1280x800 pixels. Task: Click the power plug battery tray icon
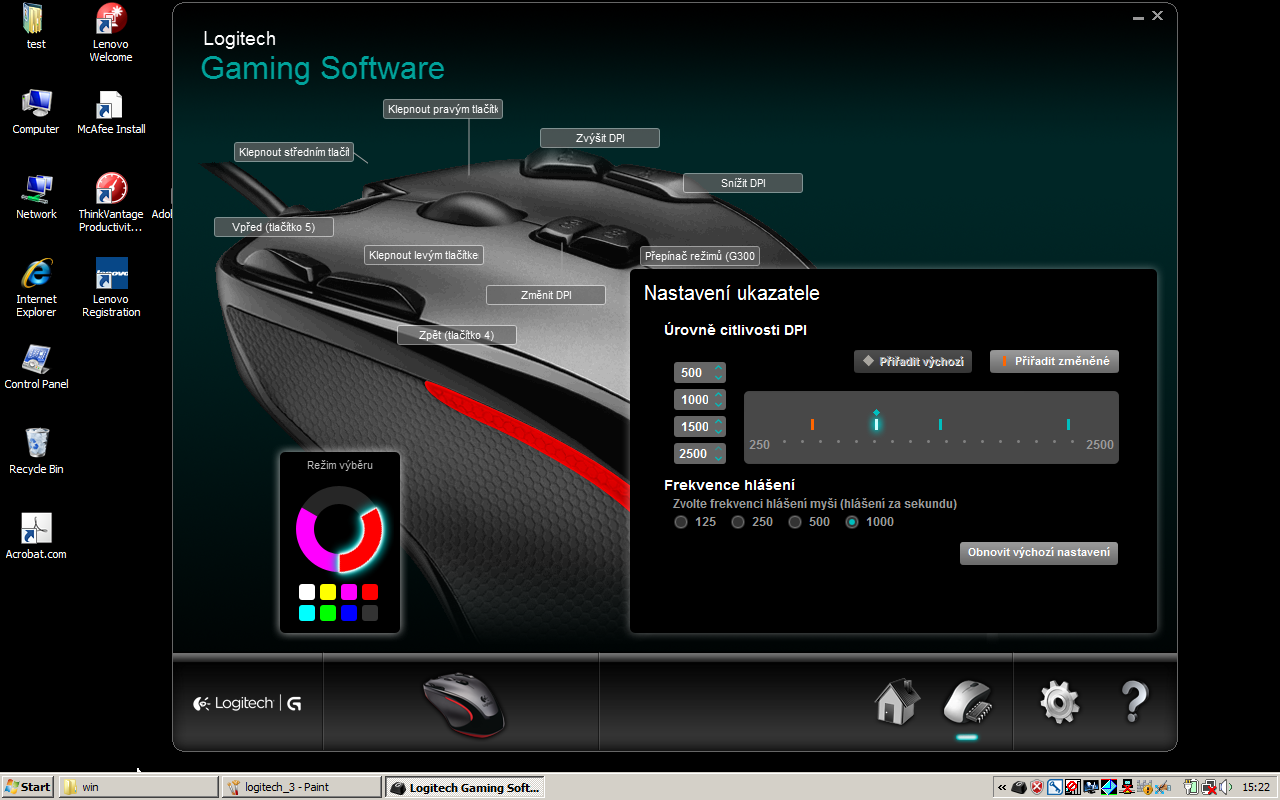point(1190,787)
